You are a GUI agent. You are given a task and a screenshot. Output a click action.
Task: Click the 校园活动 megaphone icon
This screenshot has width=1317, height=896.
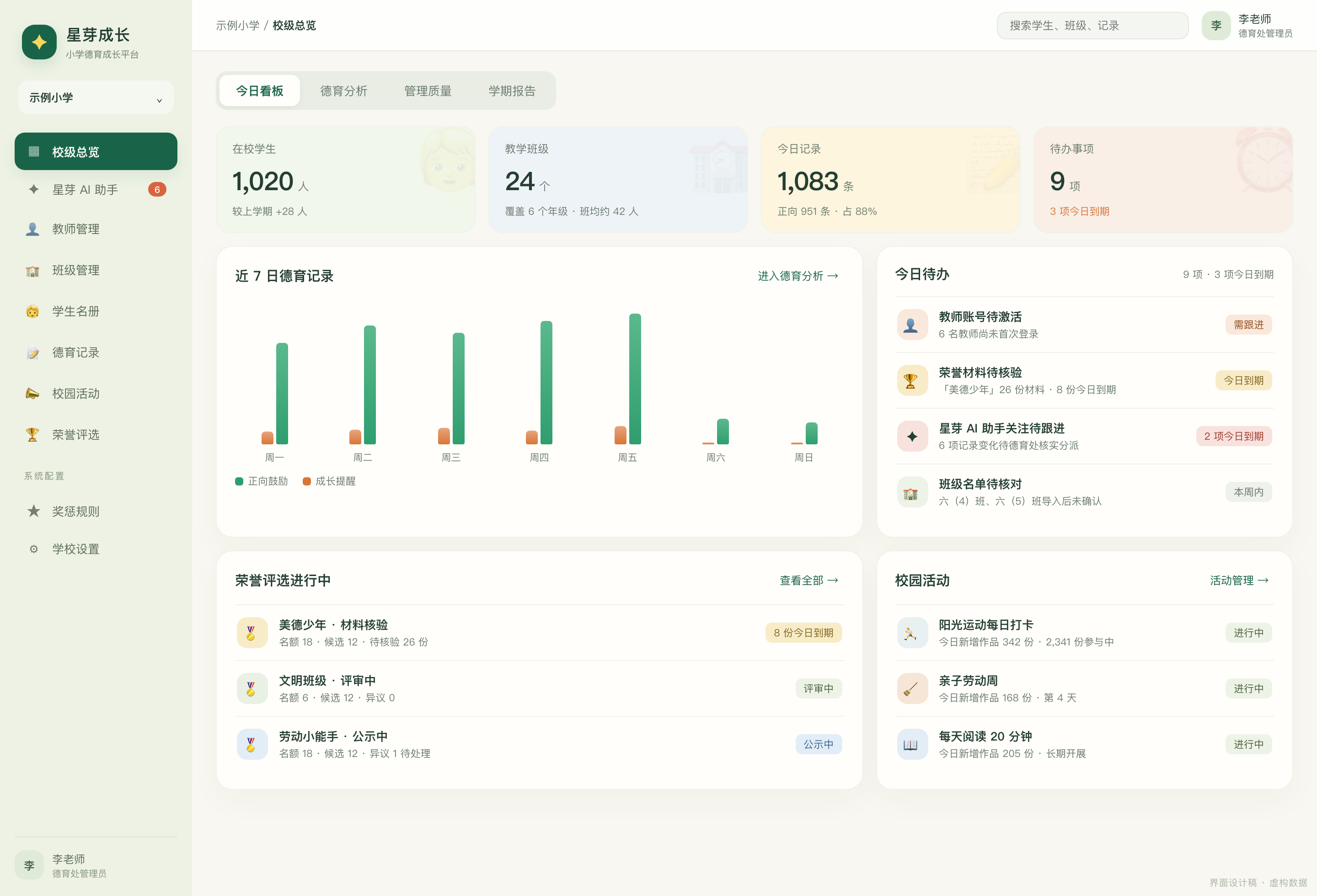click(33, 394)
